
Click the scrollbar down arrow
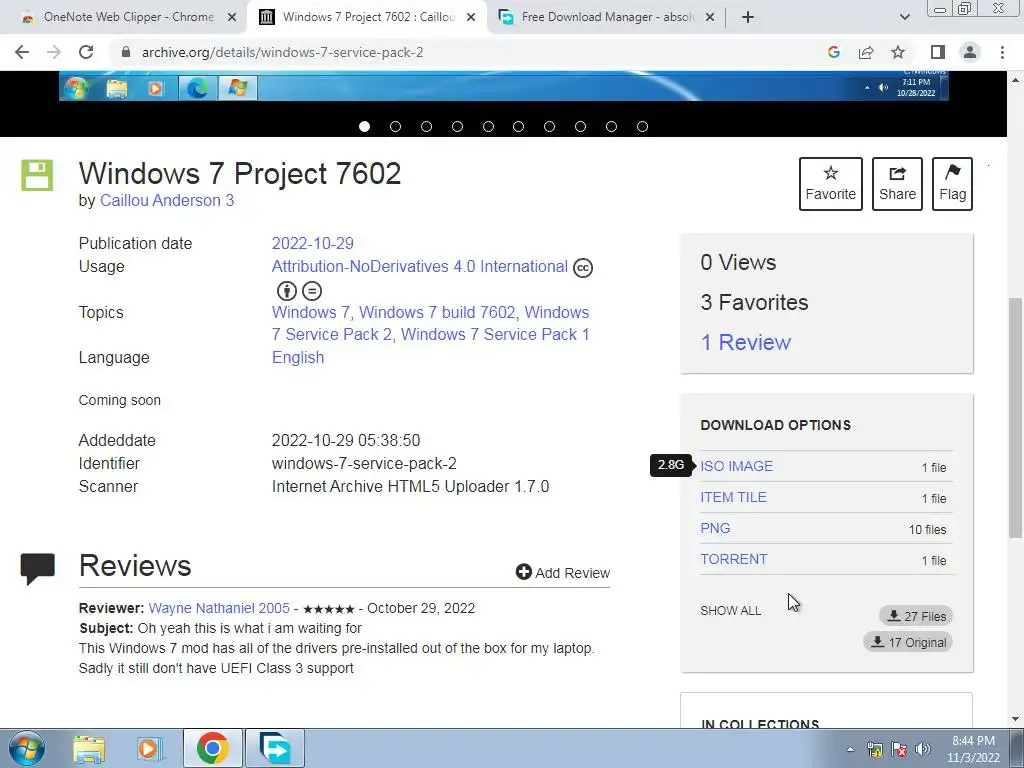click(1016, 719)
